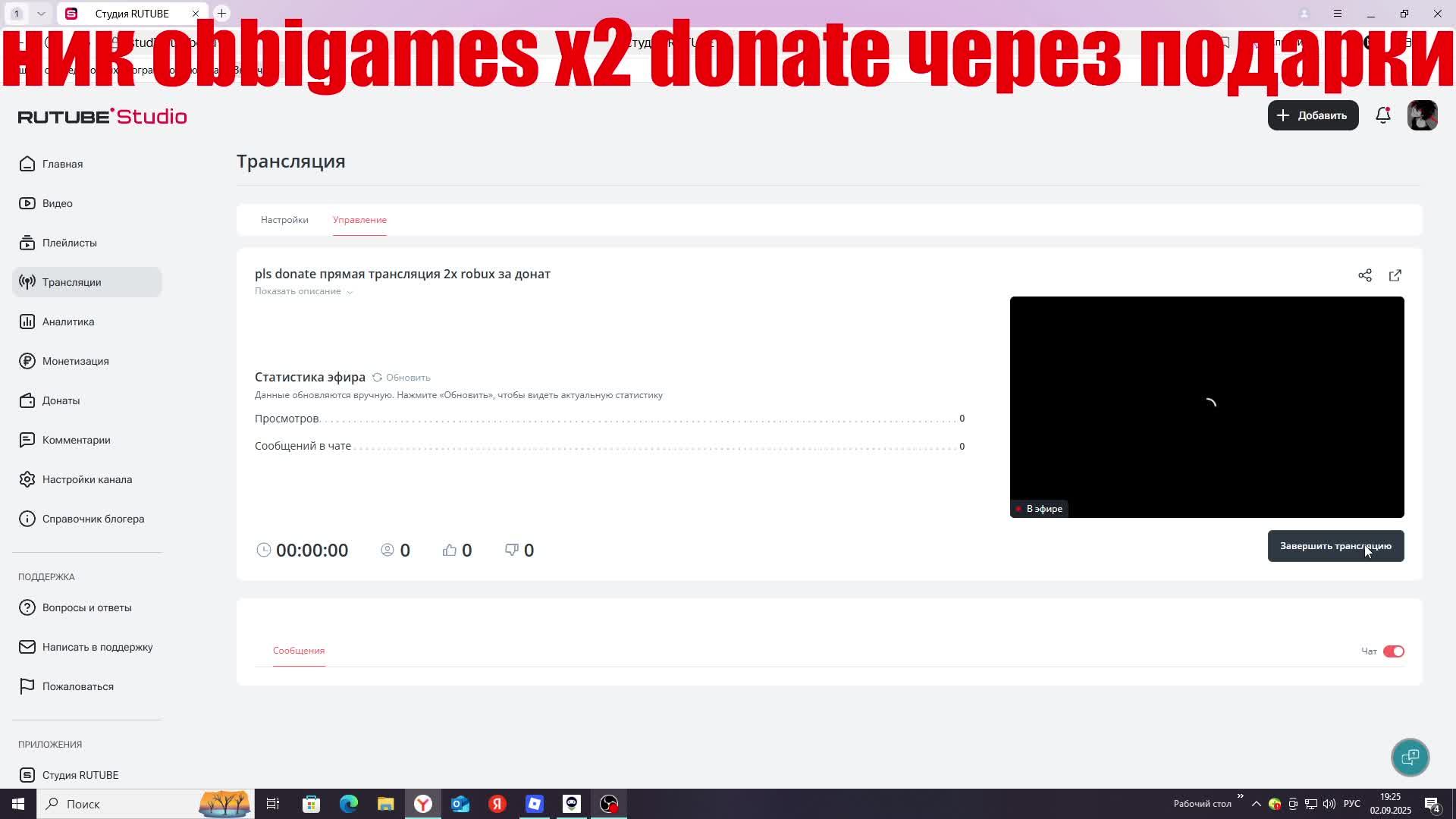Click the stream title pls donate прямая трансляция

403,274
